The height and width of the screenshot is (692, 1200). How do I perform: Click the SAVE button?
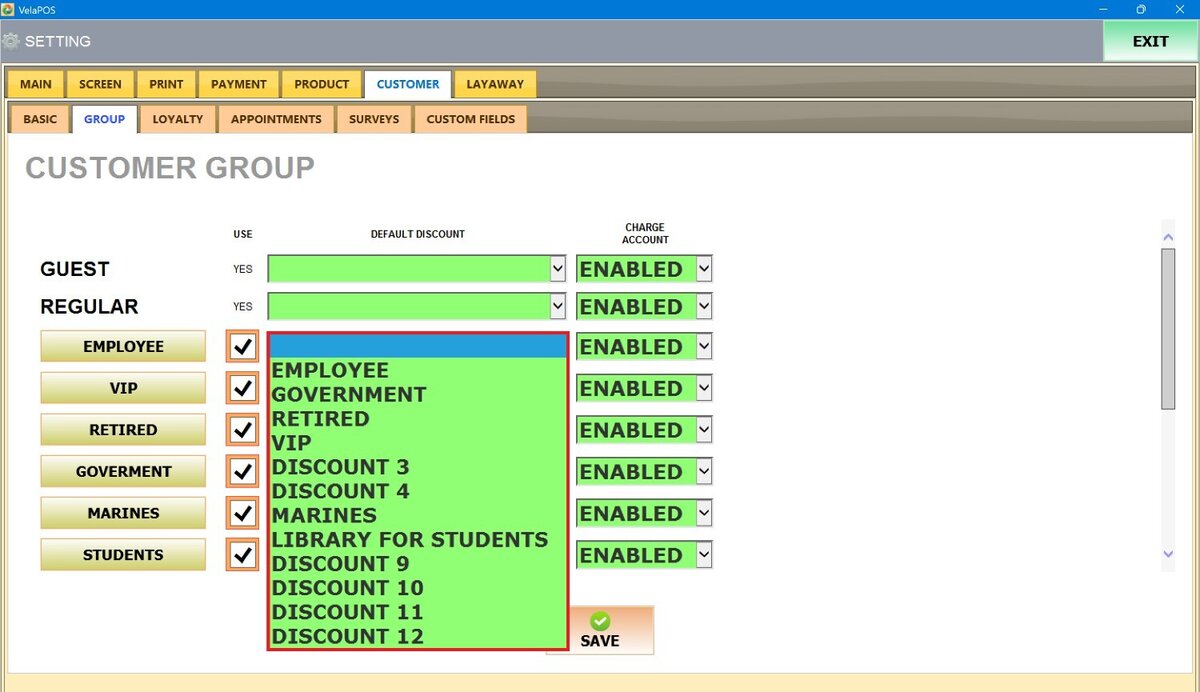[x=600, y=631]
